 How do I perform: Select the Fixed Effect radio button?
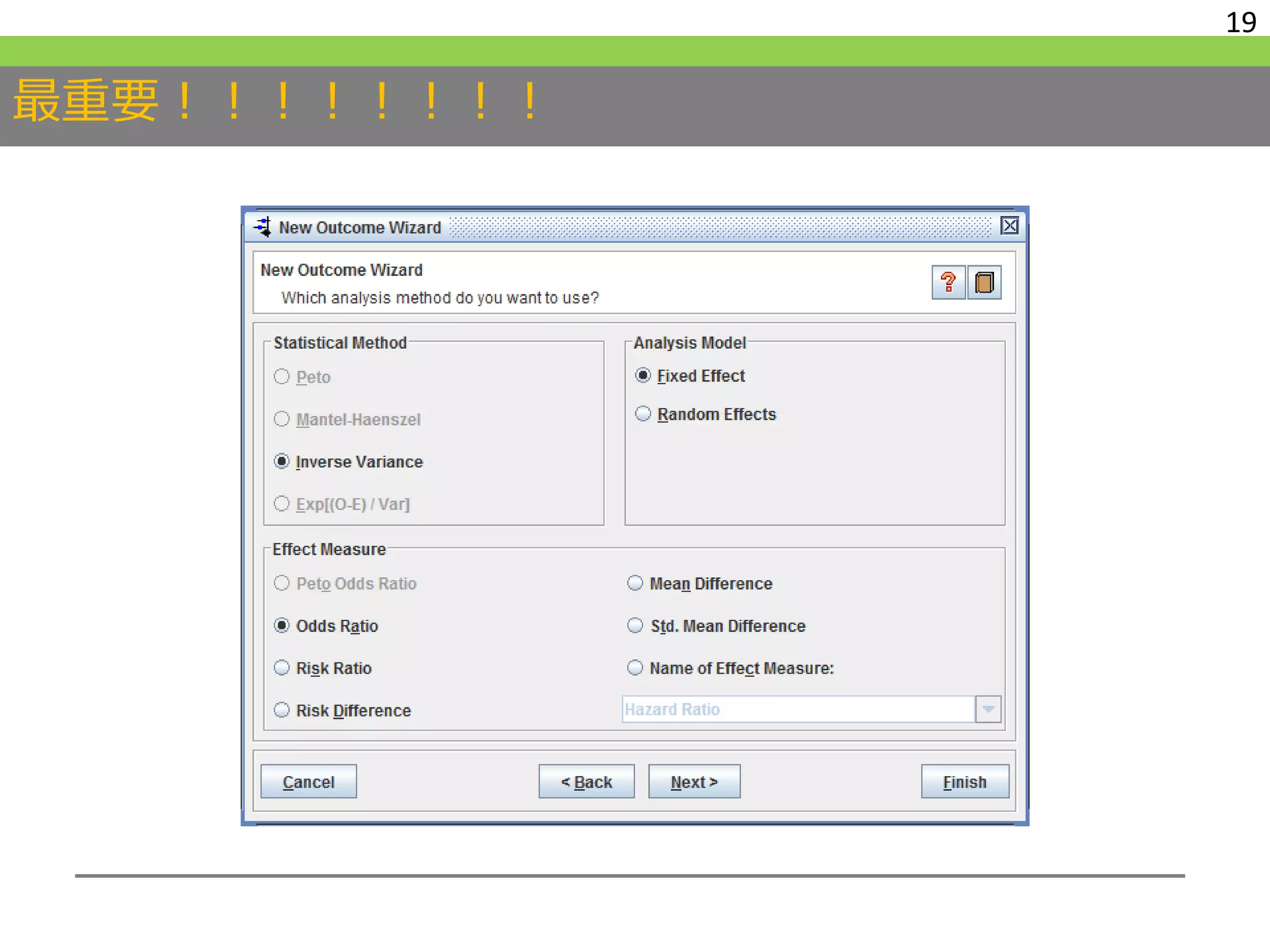pyautogui.click(x=643, y=376)
